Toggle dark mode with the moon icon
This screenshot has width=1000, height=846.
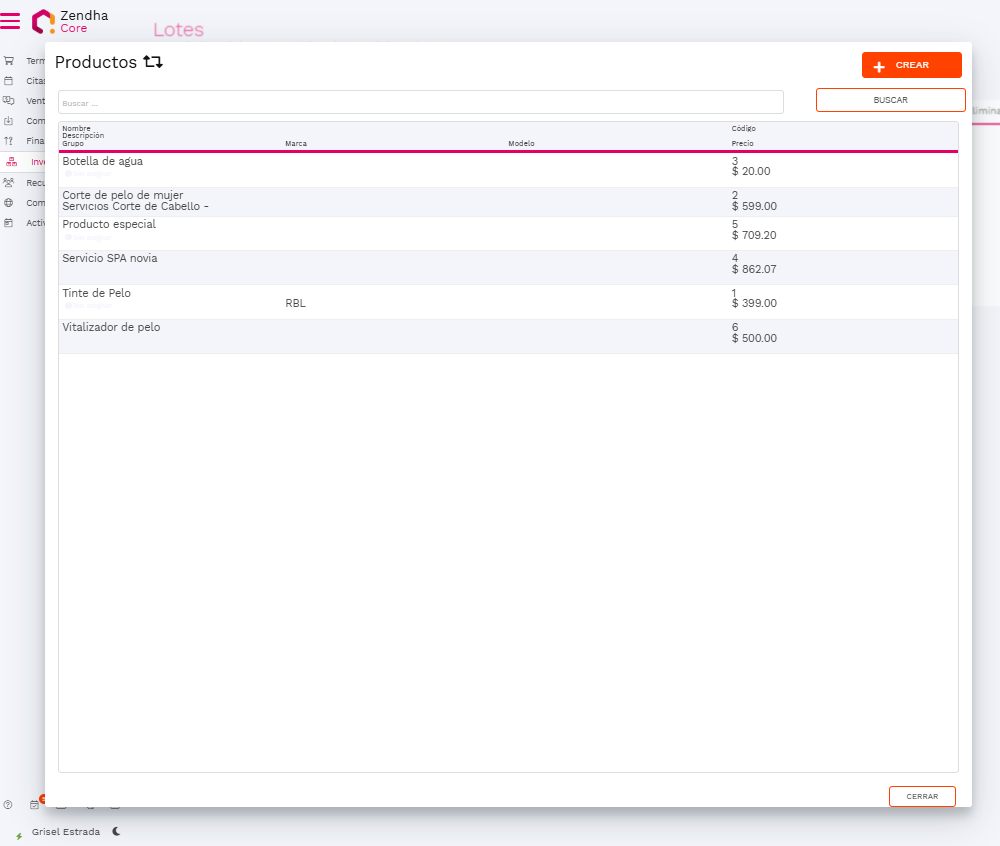tap(116, 831)
